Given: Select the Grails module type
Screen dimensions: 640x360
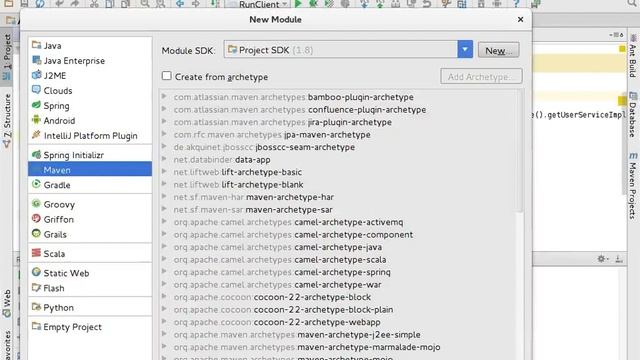Looking at the screenshot, I should 90,235.
